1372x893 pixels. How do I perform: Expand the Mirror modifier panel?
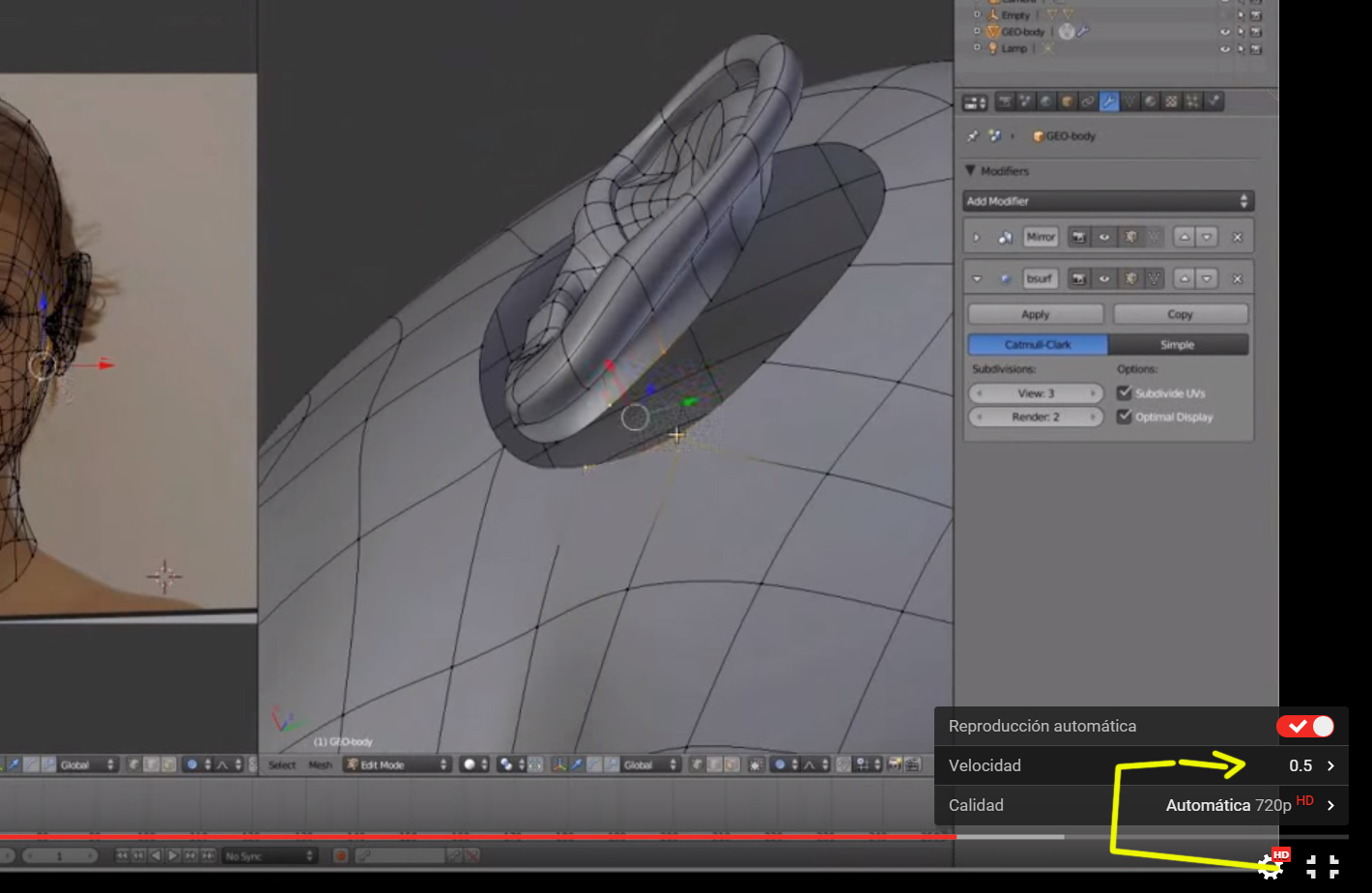pyautogui.click(x=977, y=238)
